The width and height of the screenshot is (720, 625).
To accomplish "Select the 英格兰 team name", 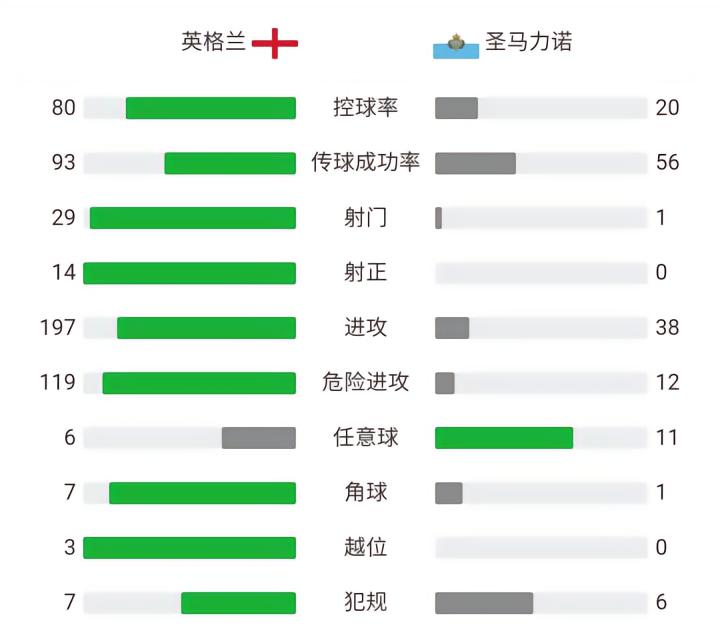I will coord(213,43).
